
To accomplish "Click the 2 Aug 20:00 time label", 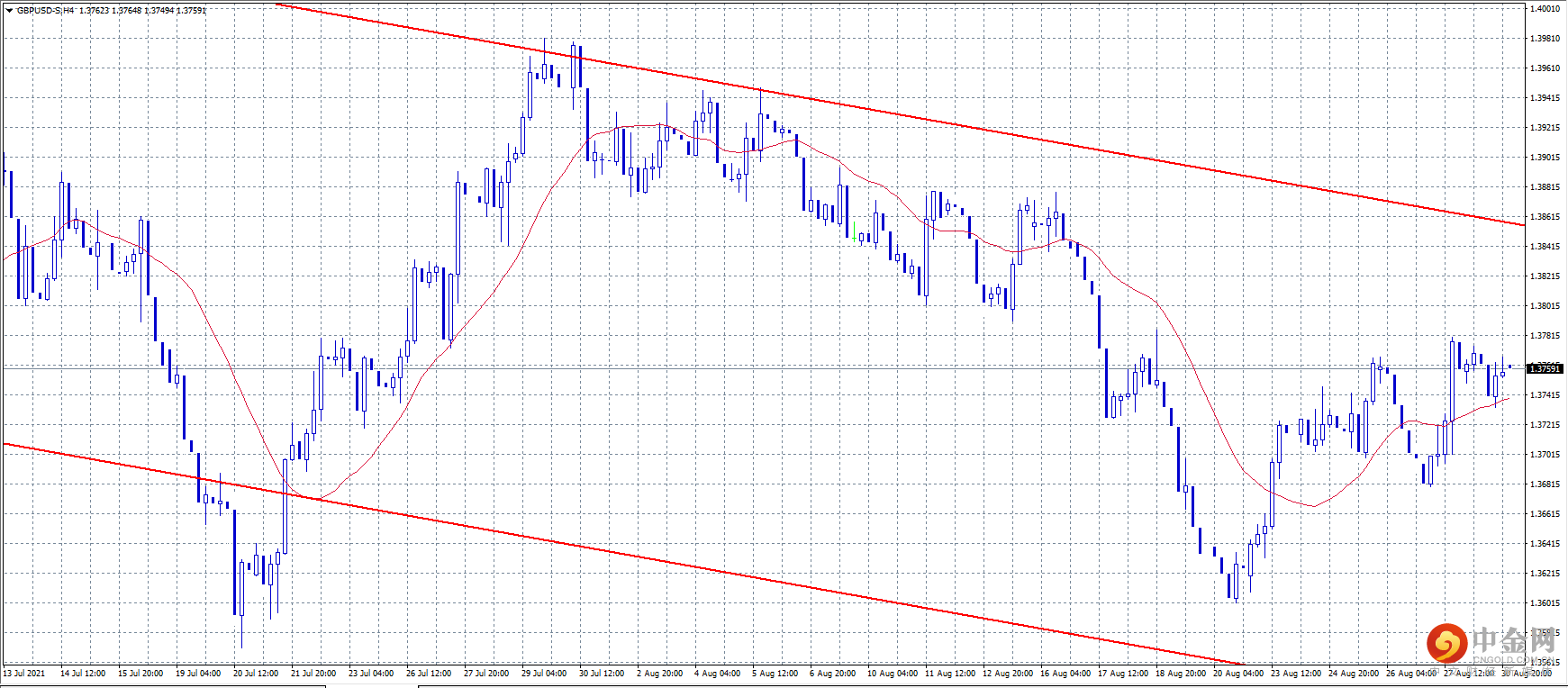I will click(x=659, y=673).
